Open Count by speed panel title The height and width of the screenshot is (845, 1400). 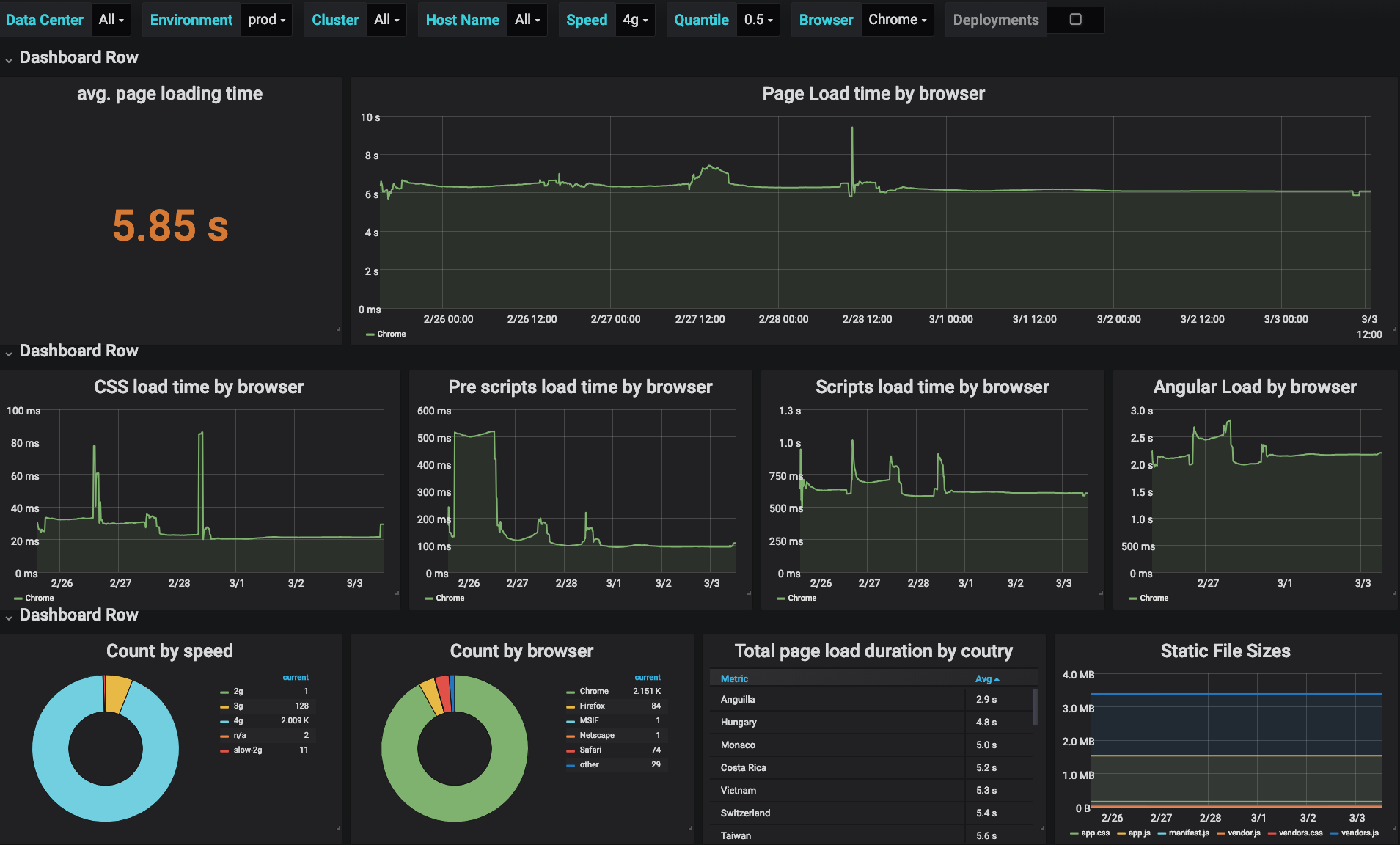coord(169,651)
